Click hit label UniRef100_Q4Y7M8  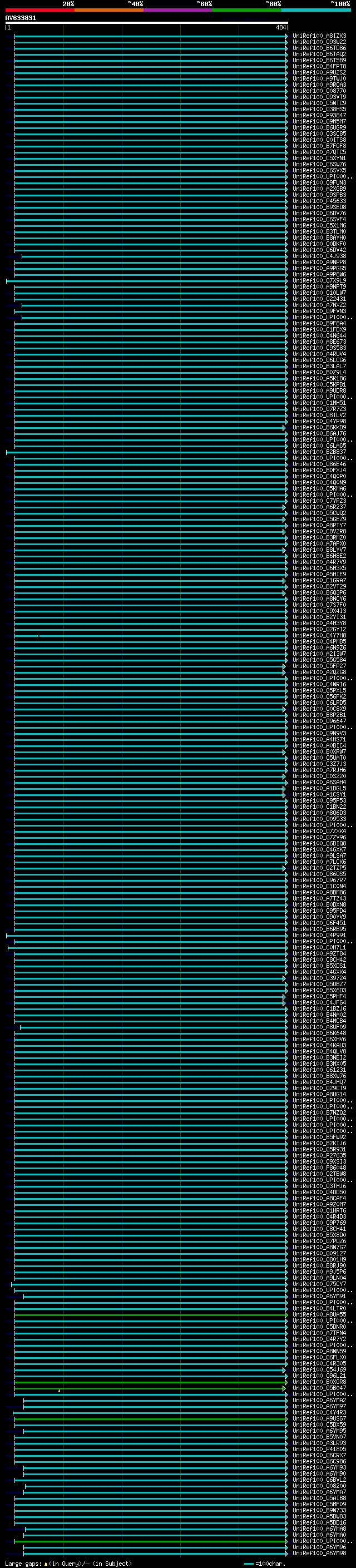(319, 635)
